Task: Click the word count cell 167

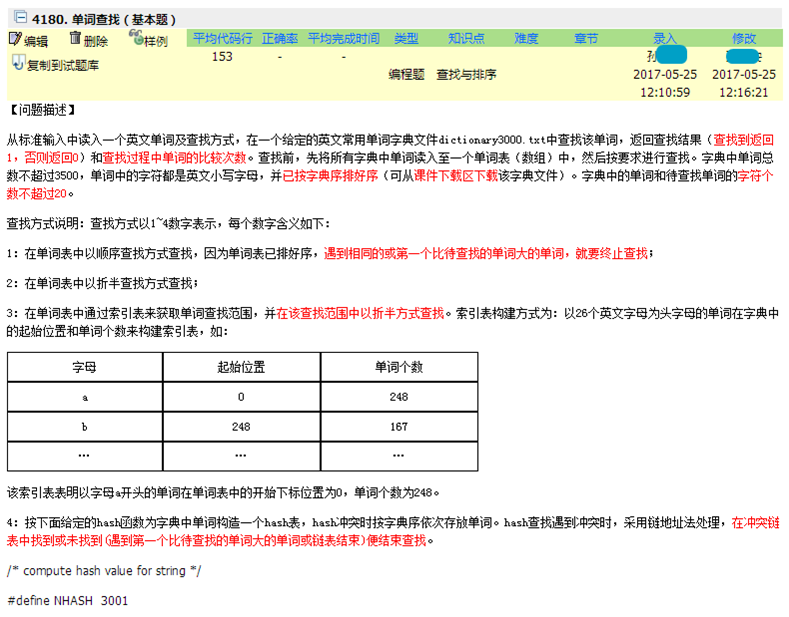Action: pos(399,427)
